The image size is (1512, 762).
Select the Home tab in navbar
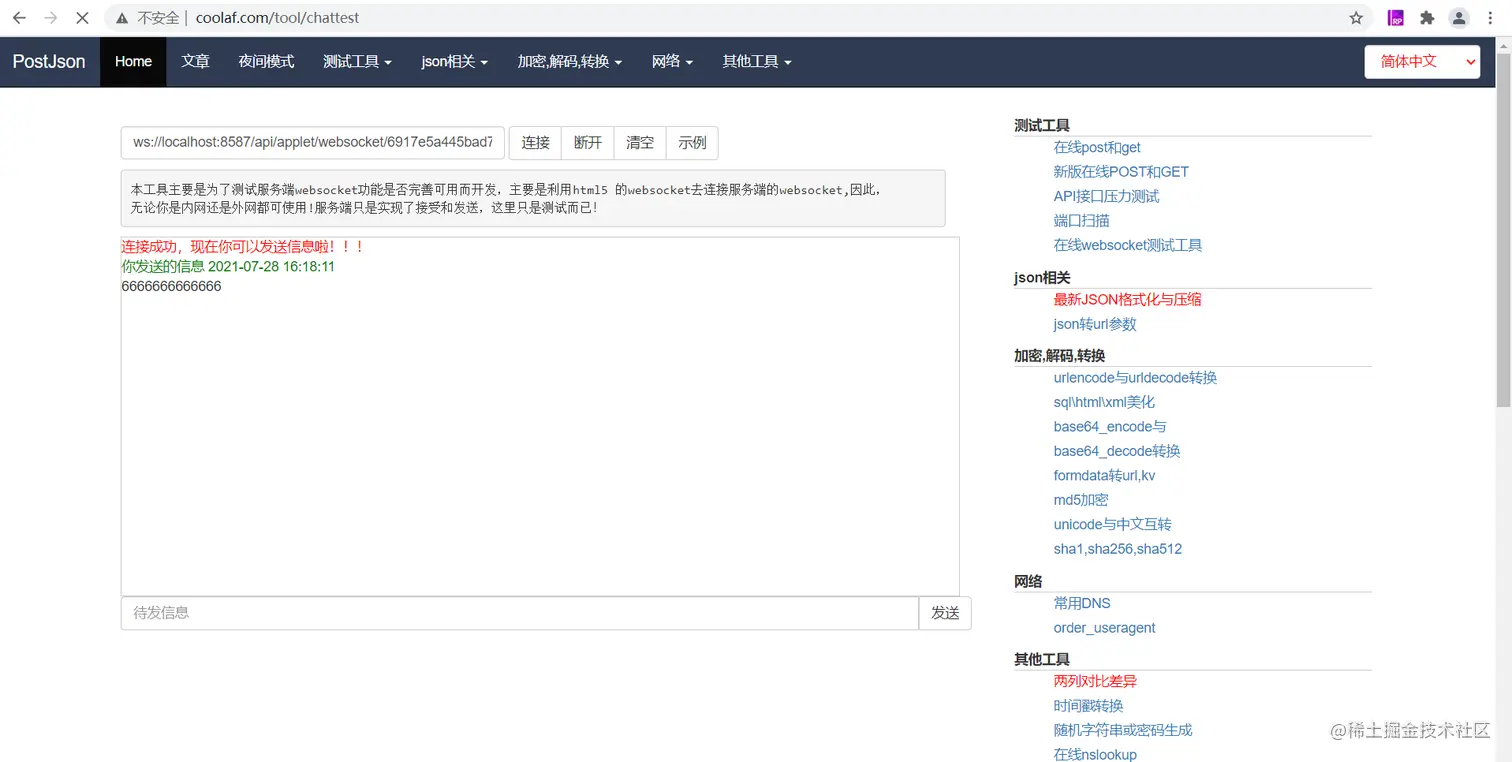[133, 62]
